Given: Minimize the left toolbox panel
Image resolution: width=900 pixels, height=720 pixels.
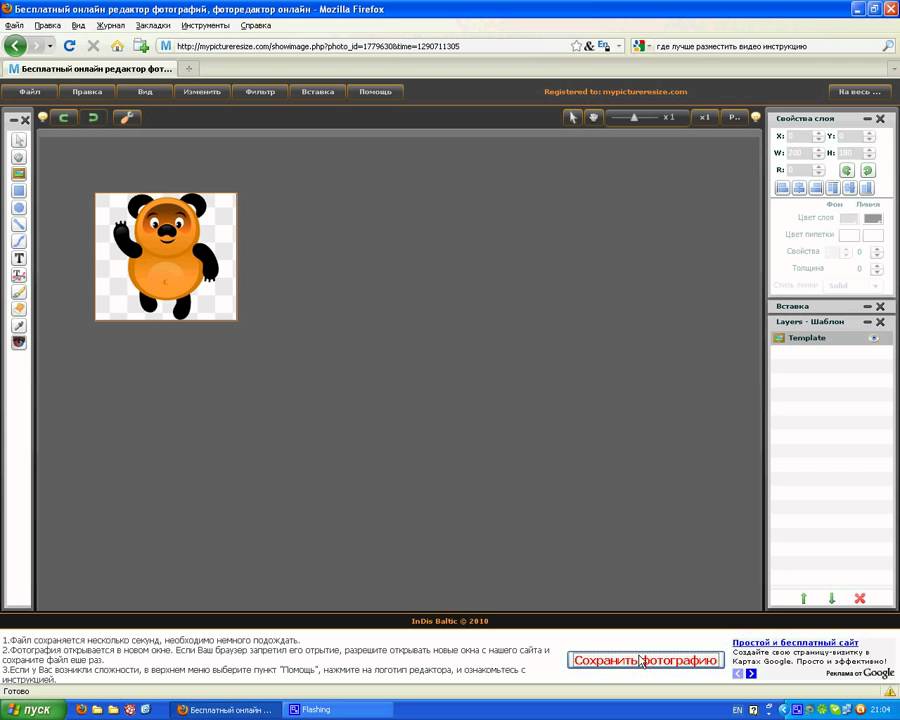Looking at the screenshot, I should [x=14, y=120].
